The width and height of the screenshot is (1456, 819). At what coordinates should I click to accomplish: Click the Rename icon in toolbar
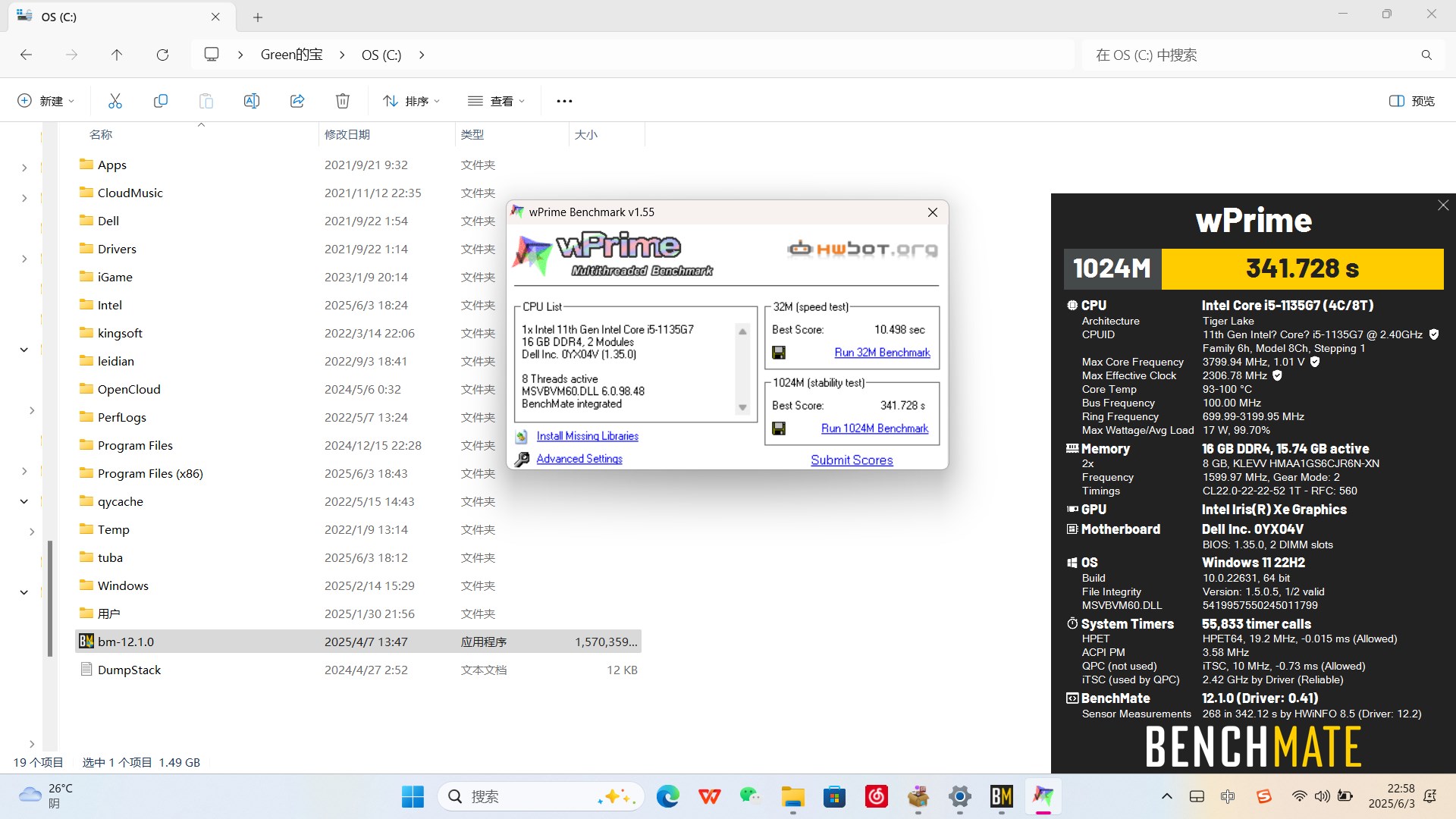[252, 101]
